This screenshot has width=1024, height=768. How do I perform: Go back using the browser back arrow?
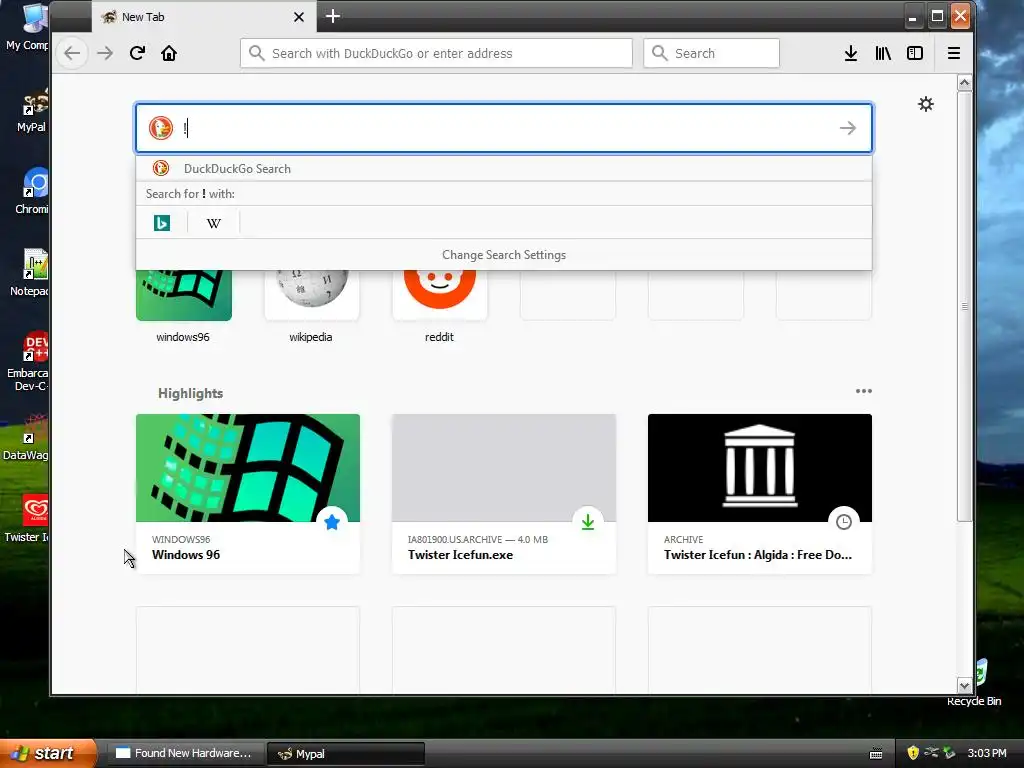point(72,54)
